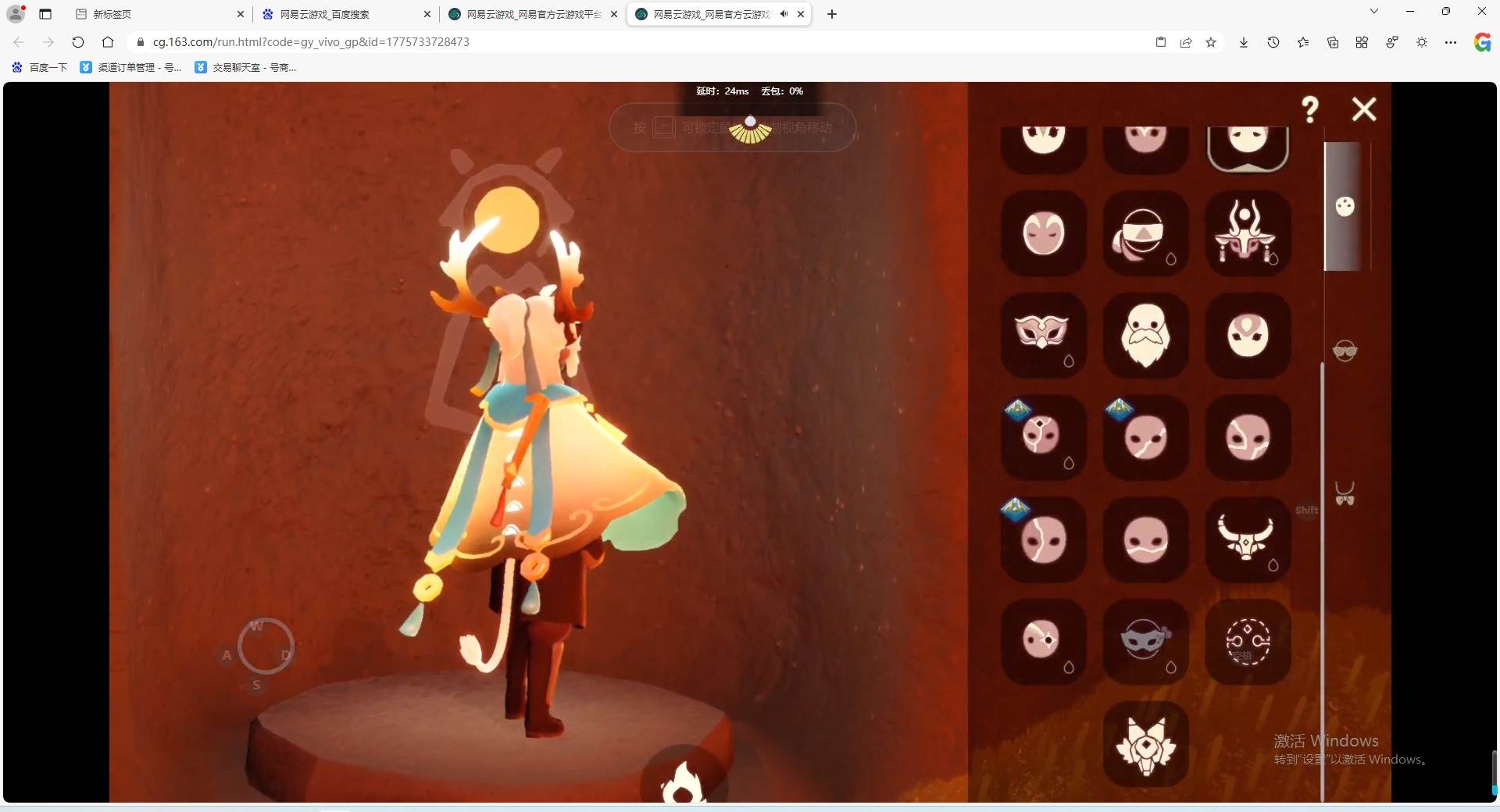This screenshot has height=812, width=1500.
Task: Open the 百度一下 bookmark
Action: pyautogui.click(x=40, y=67)
